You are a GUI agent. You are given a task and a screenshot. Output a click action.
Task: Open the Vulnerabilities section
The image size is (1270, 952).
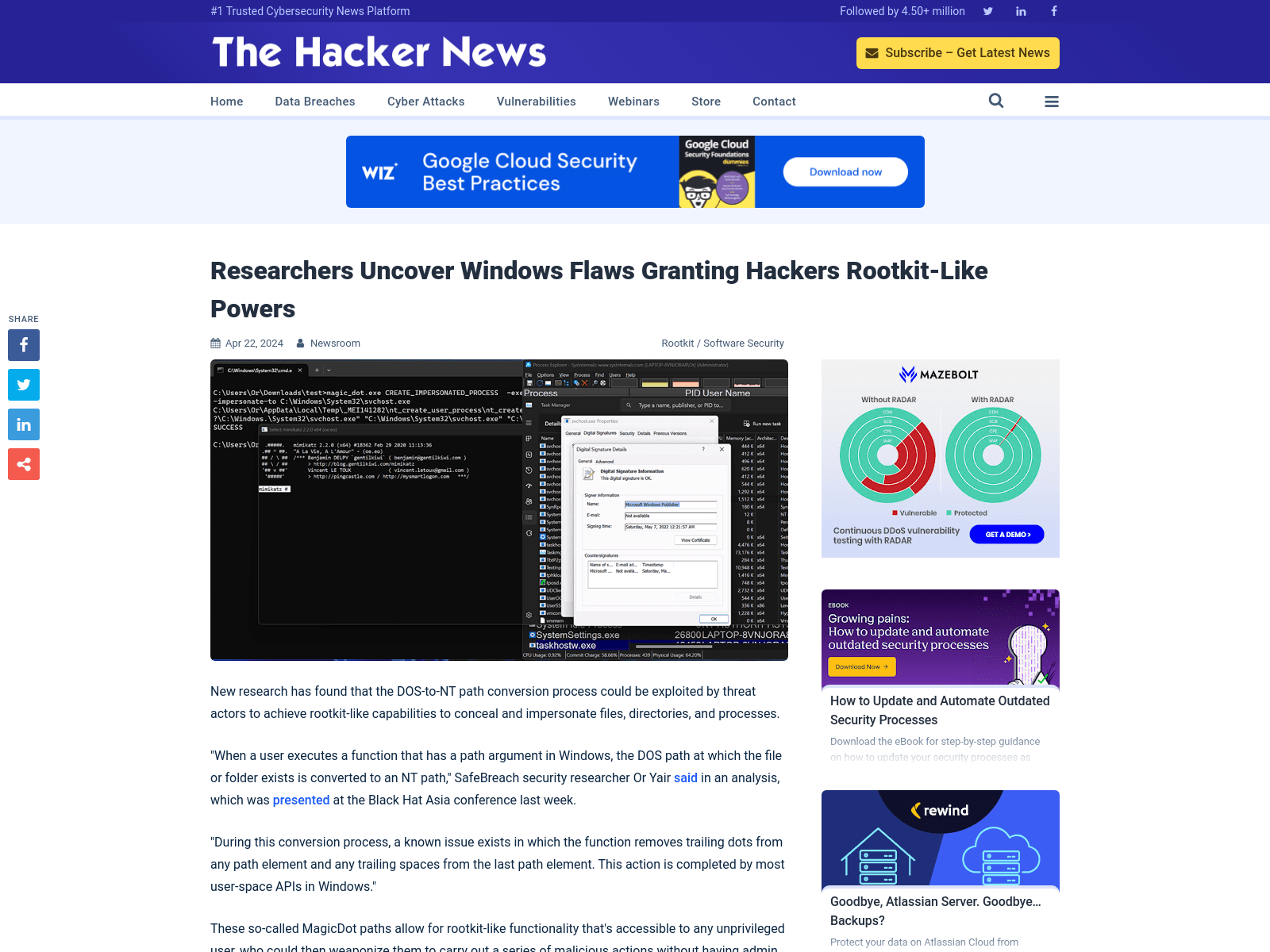point(537,102)
